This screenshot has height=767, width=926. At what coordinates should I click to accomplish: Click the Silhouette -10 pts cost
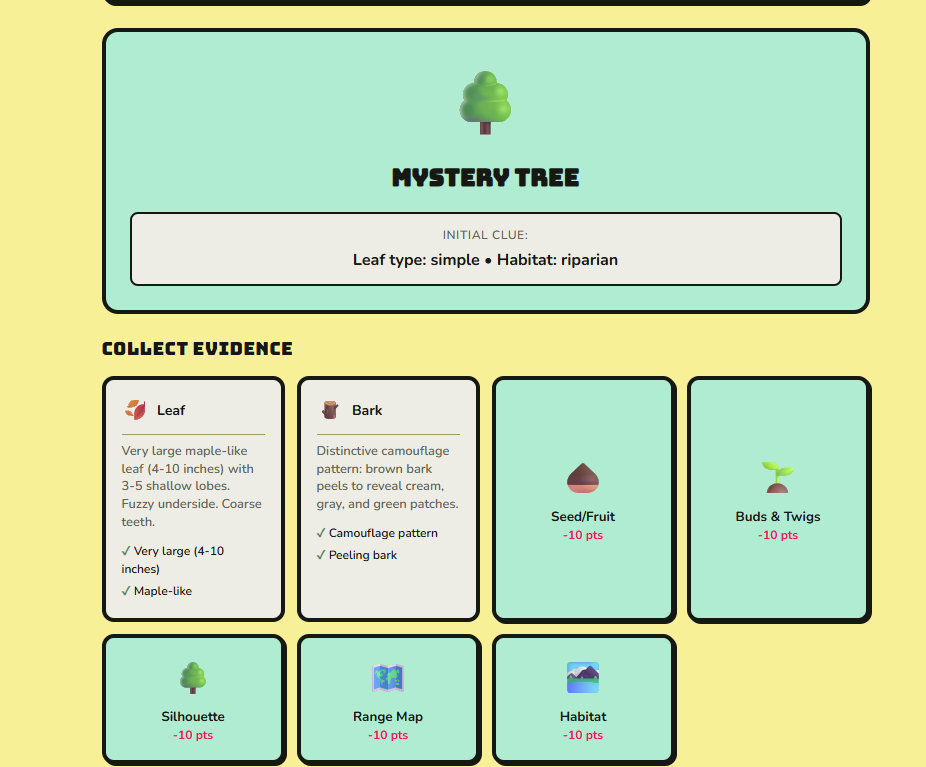(193, 735)
